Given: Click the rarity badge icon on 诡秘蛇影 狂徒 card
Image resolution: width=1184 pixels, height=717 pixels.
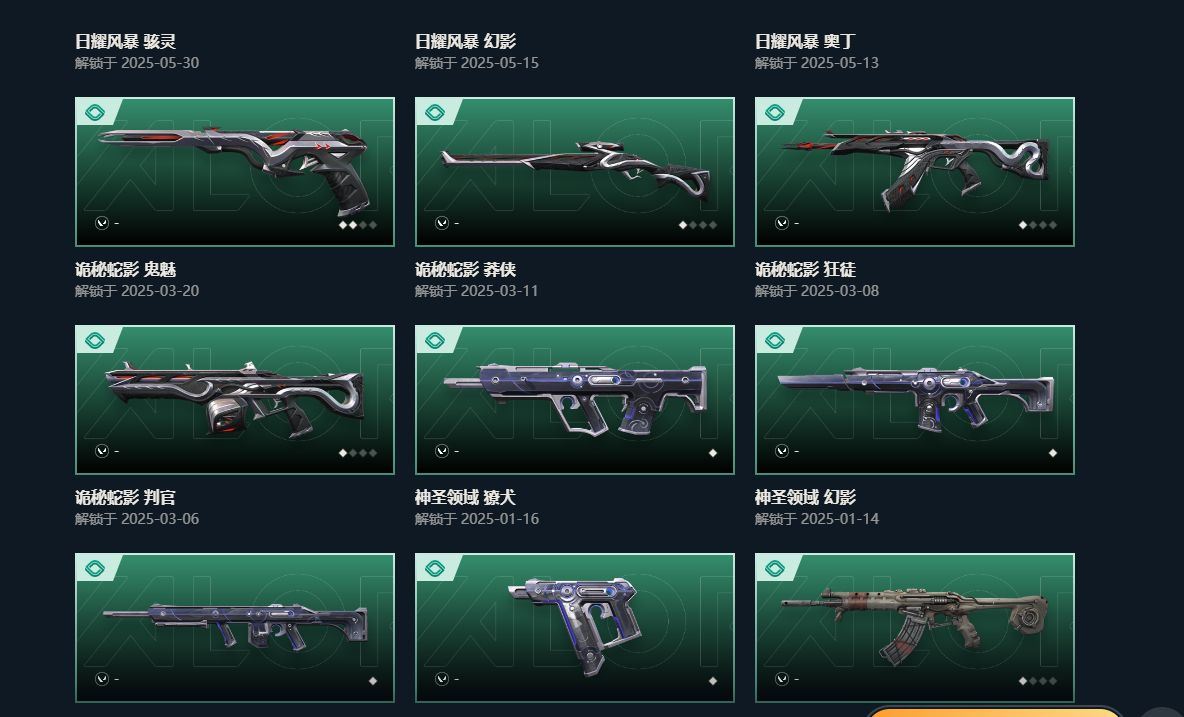Looking at the screenshot, I should tap(775, 112).
